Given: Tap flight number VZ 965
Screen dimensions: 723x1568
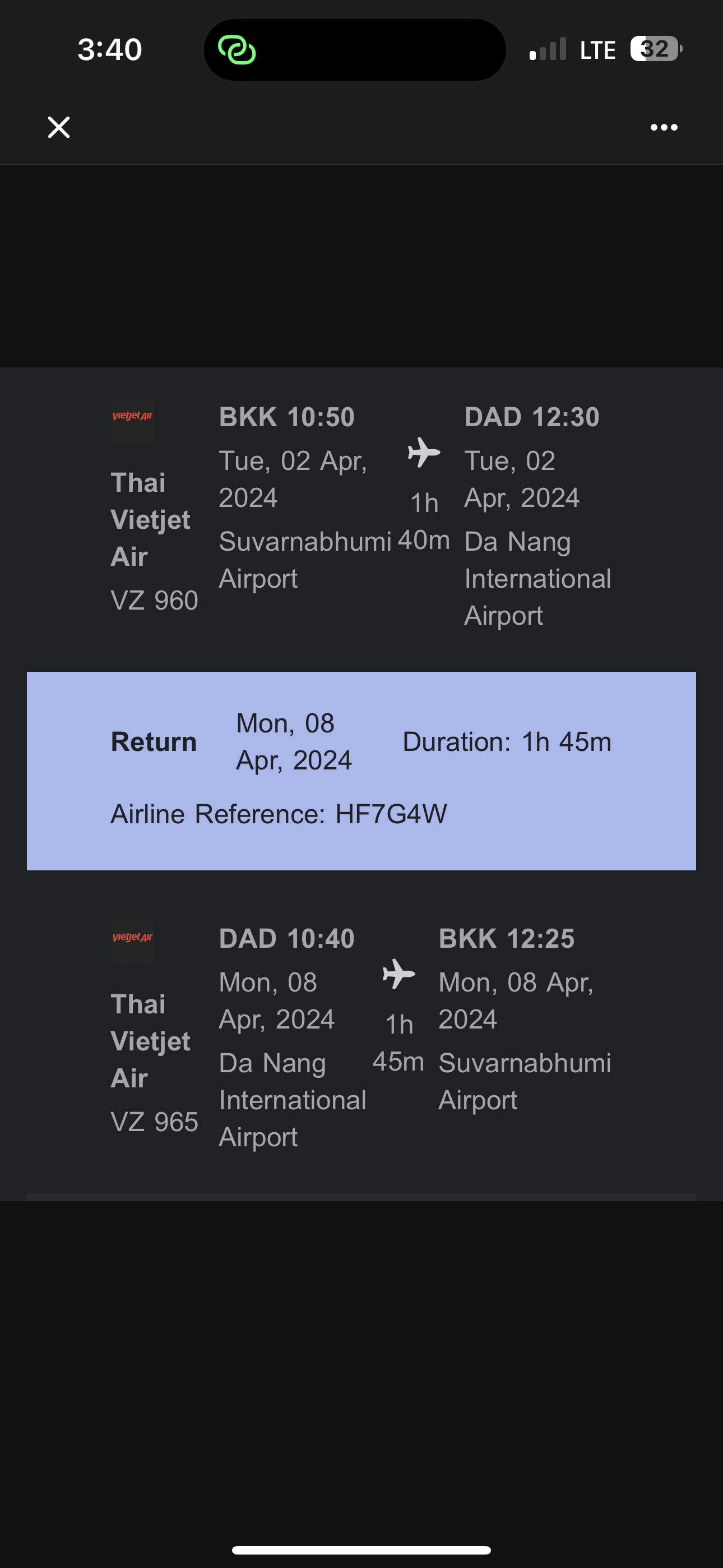Looking at the screenshot, I should tap(154, 1122).
